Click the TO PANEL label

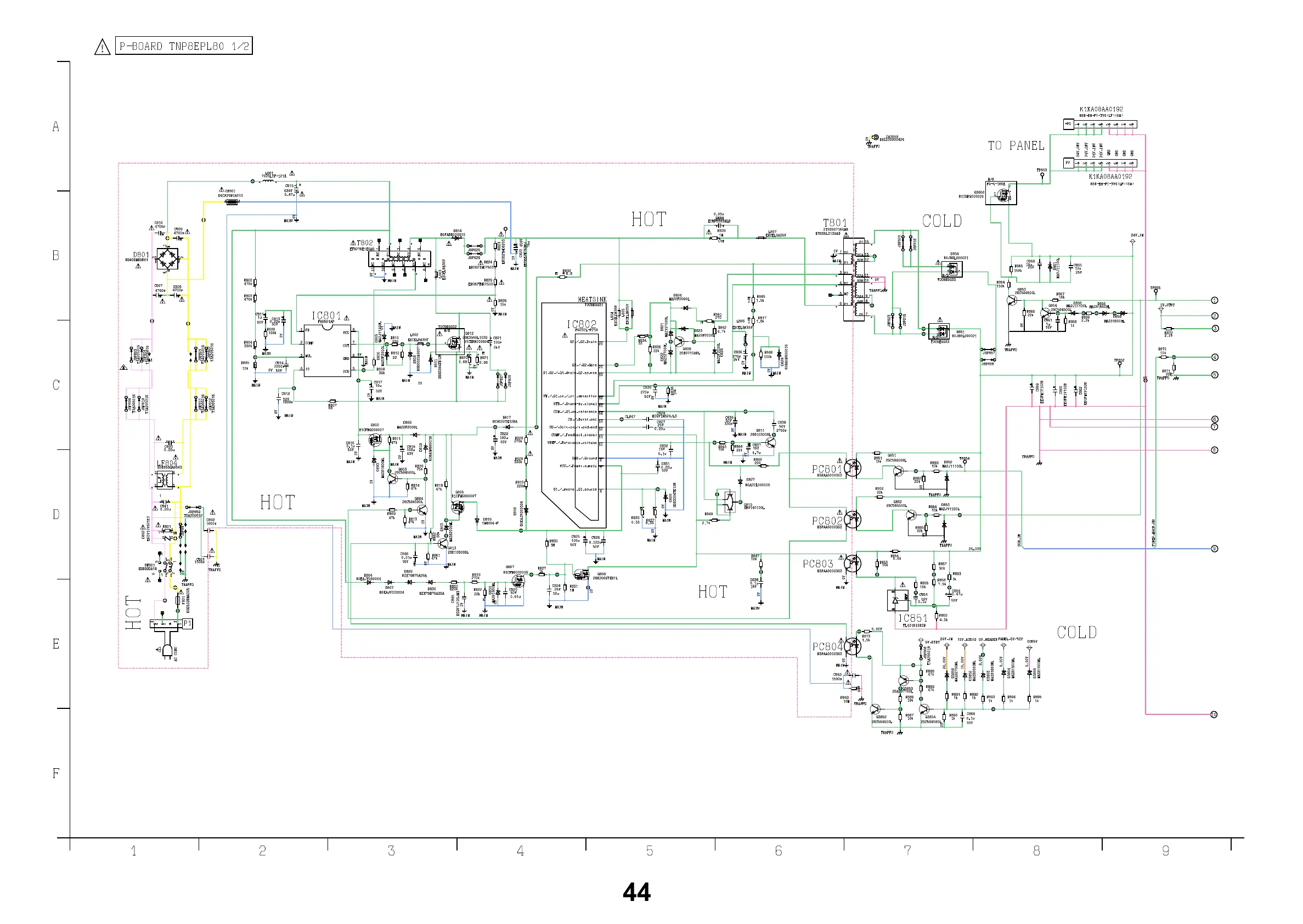point(1016,146)
